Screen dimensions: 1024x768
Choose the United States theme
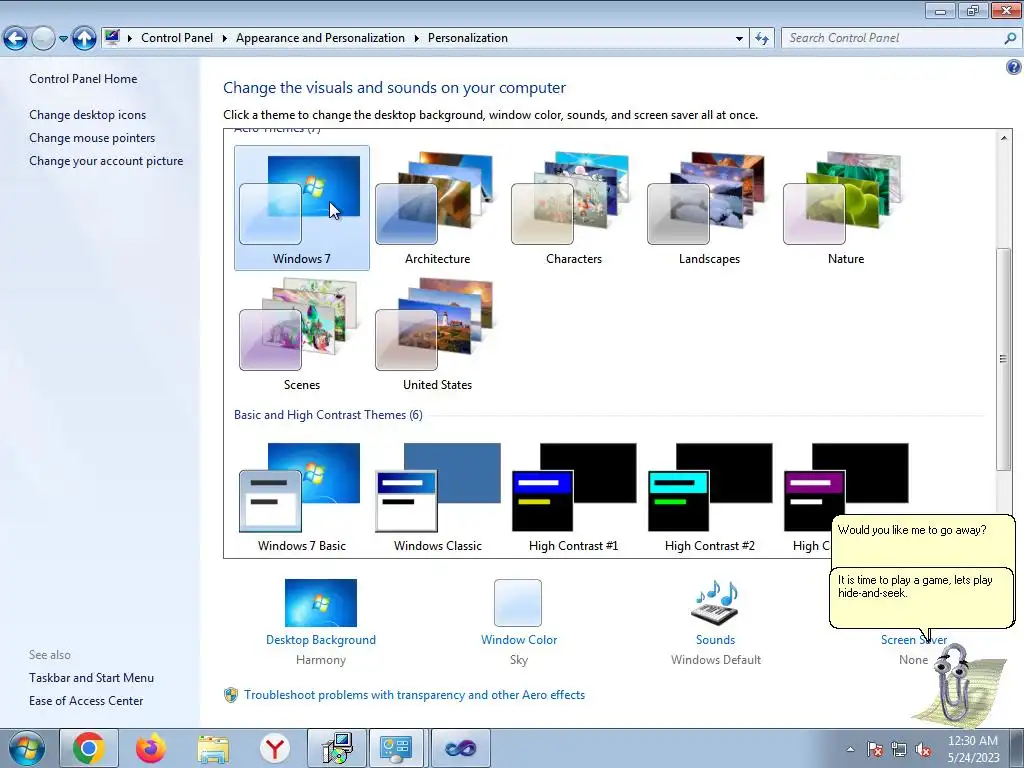coord(438,334)
